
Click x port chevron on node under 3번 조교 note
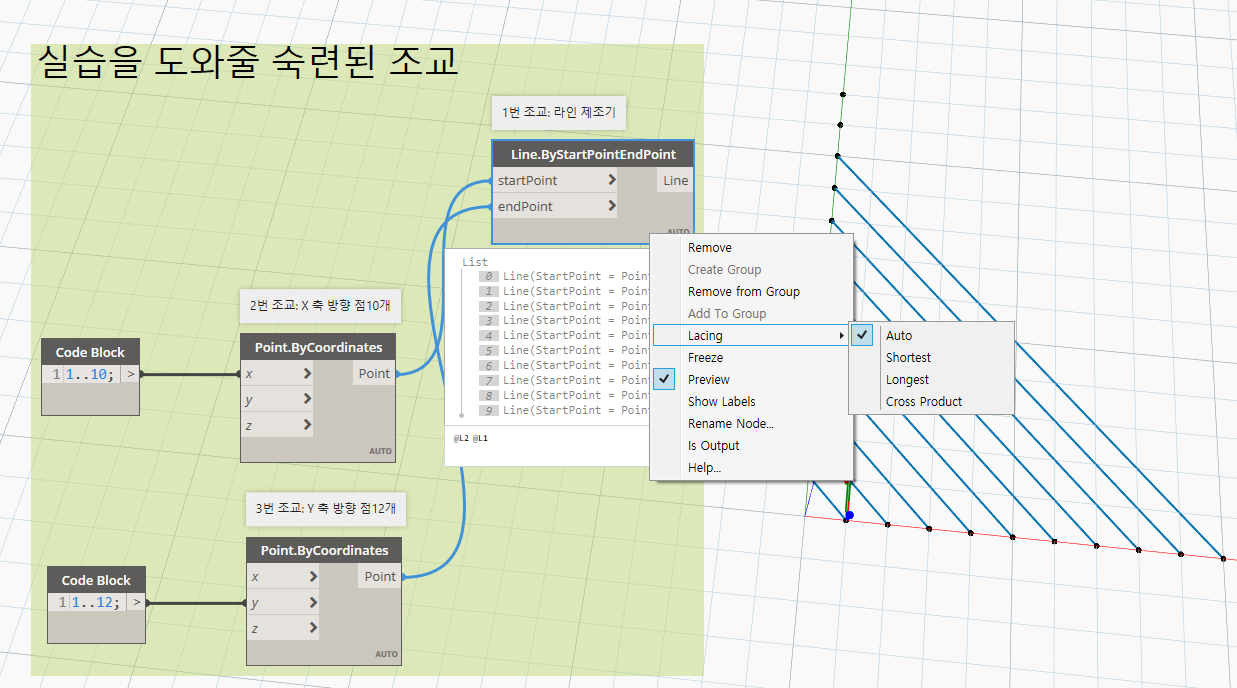tap(313, 576)
